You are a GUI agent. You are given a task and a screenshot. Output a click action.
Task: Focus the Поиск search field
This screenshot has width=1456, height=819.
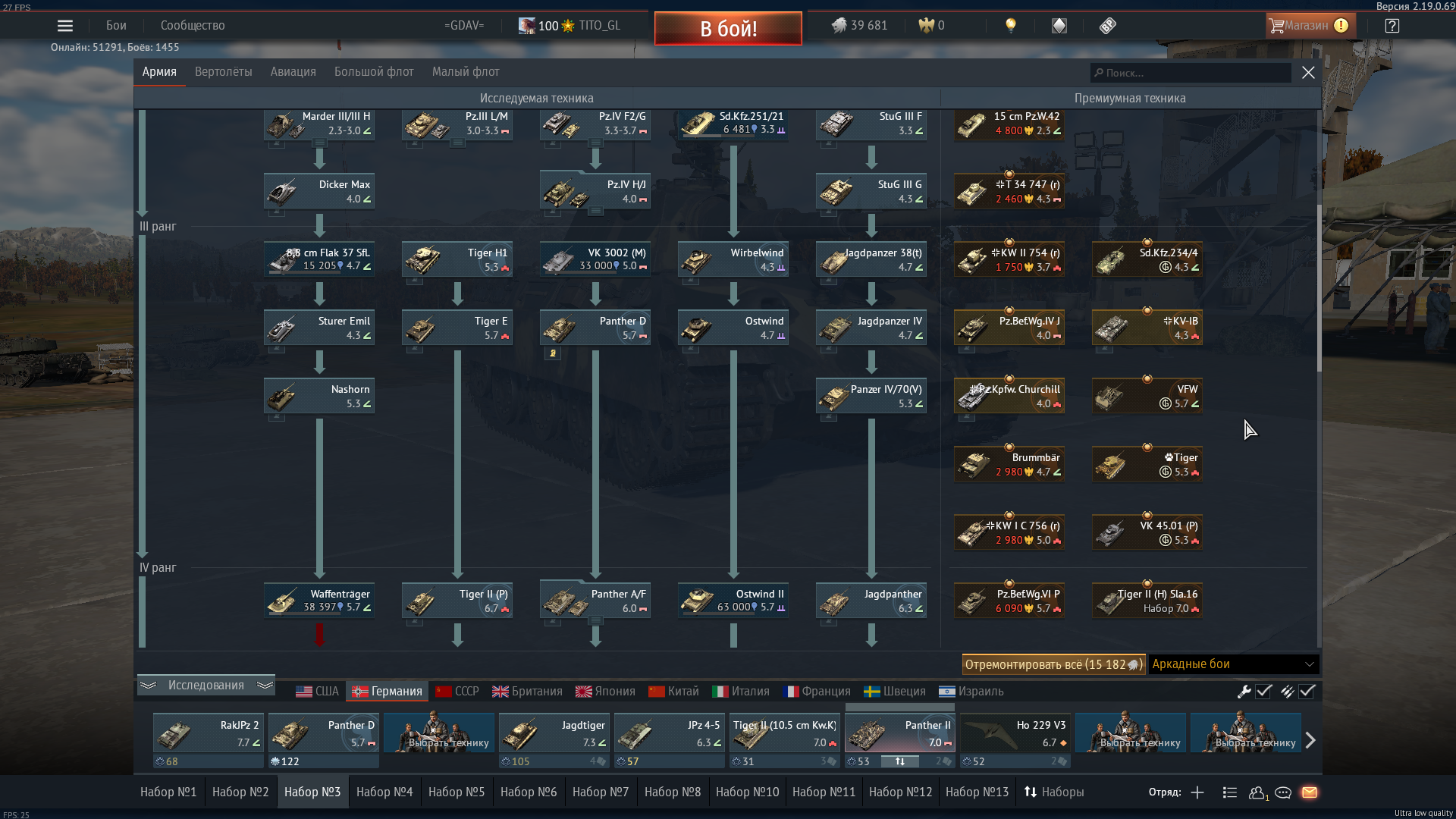tap(1191, 73)
